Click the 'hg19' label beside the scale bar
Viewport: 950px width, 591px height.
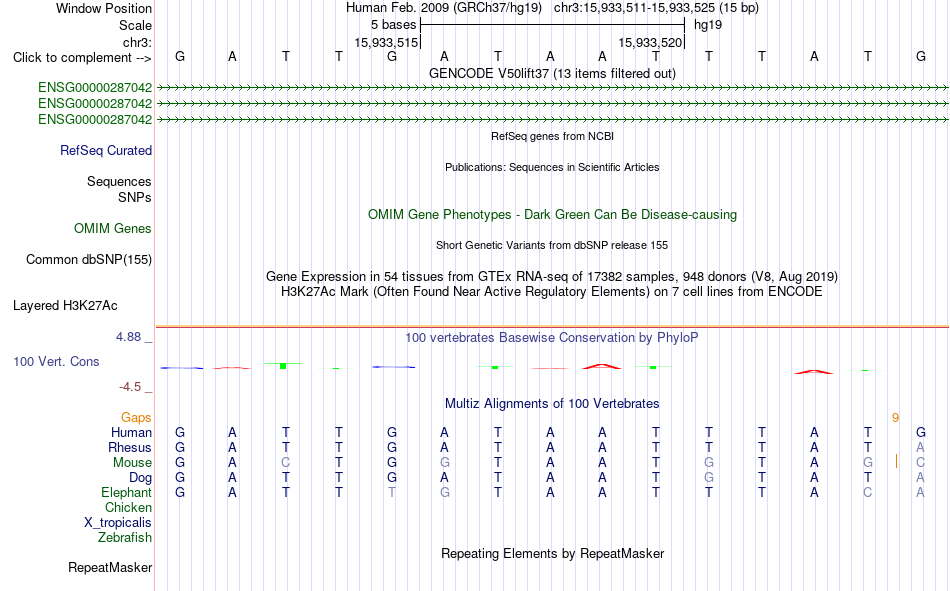click(x=708, y=25)
